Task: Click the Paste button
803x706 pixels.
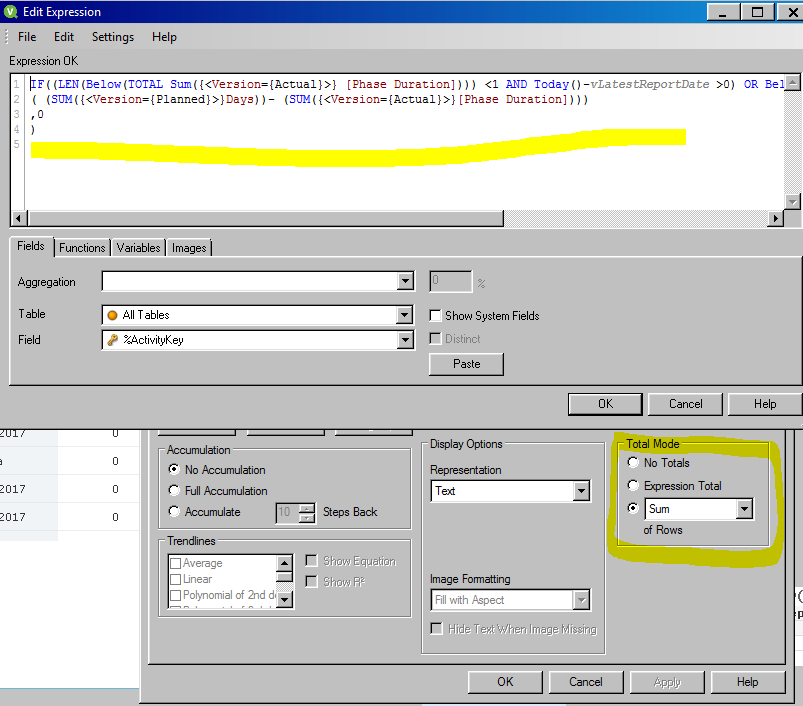Action: click(x=467, y=364)
